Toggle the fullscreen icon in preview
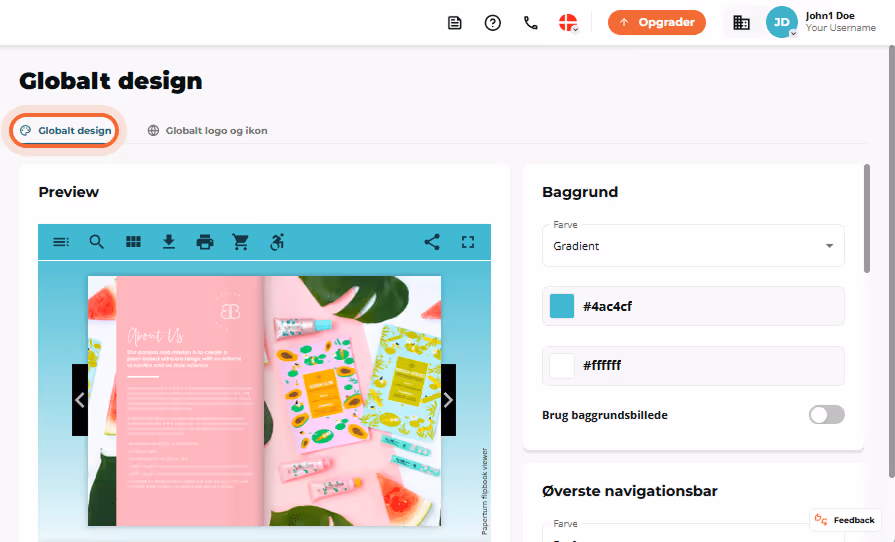The width and height of the screenshot is (895, 542). (468, 242)
